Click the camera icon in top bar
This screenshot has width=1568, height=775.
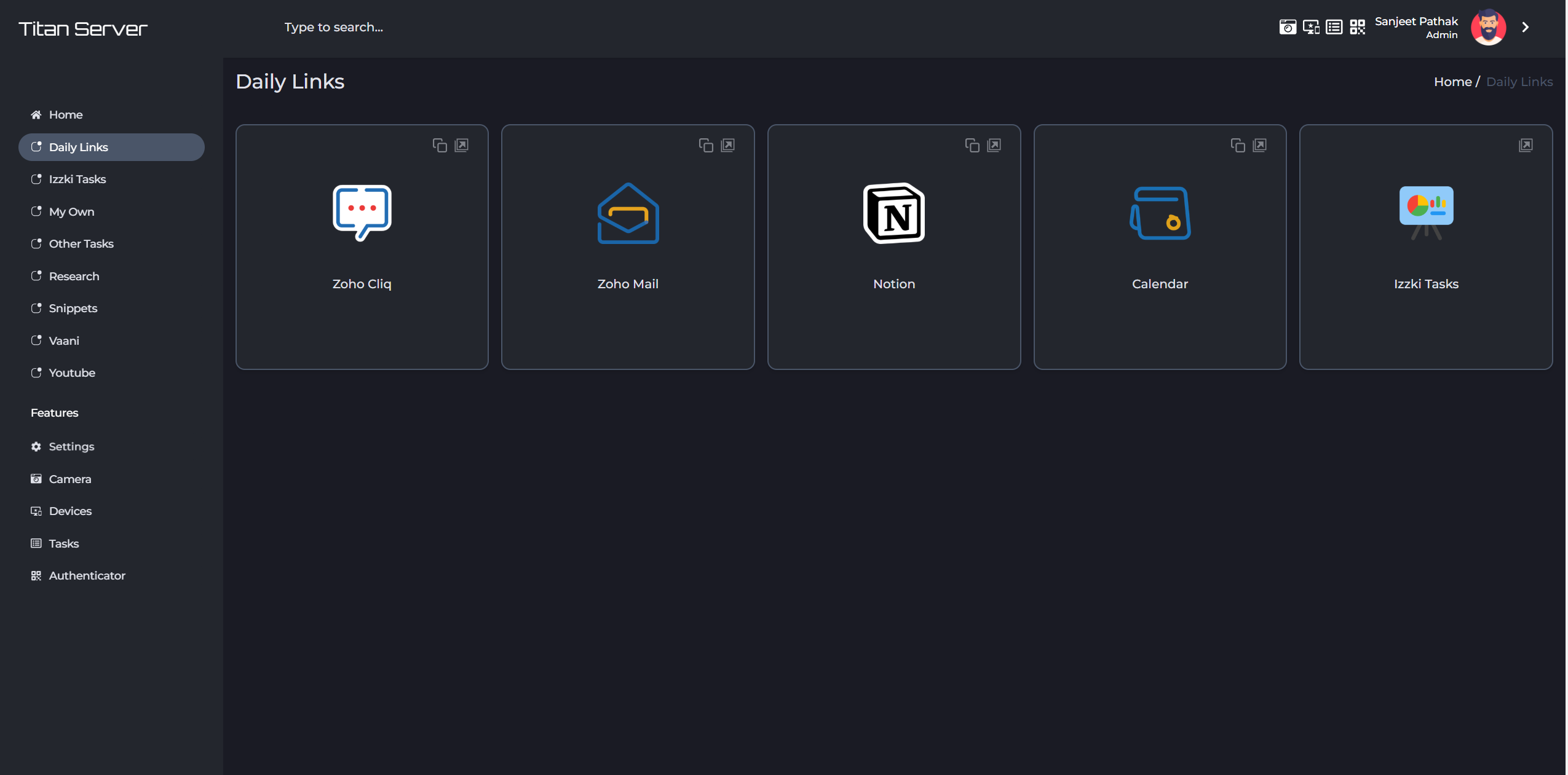1288,28
